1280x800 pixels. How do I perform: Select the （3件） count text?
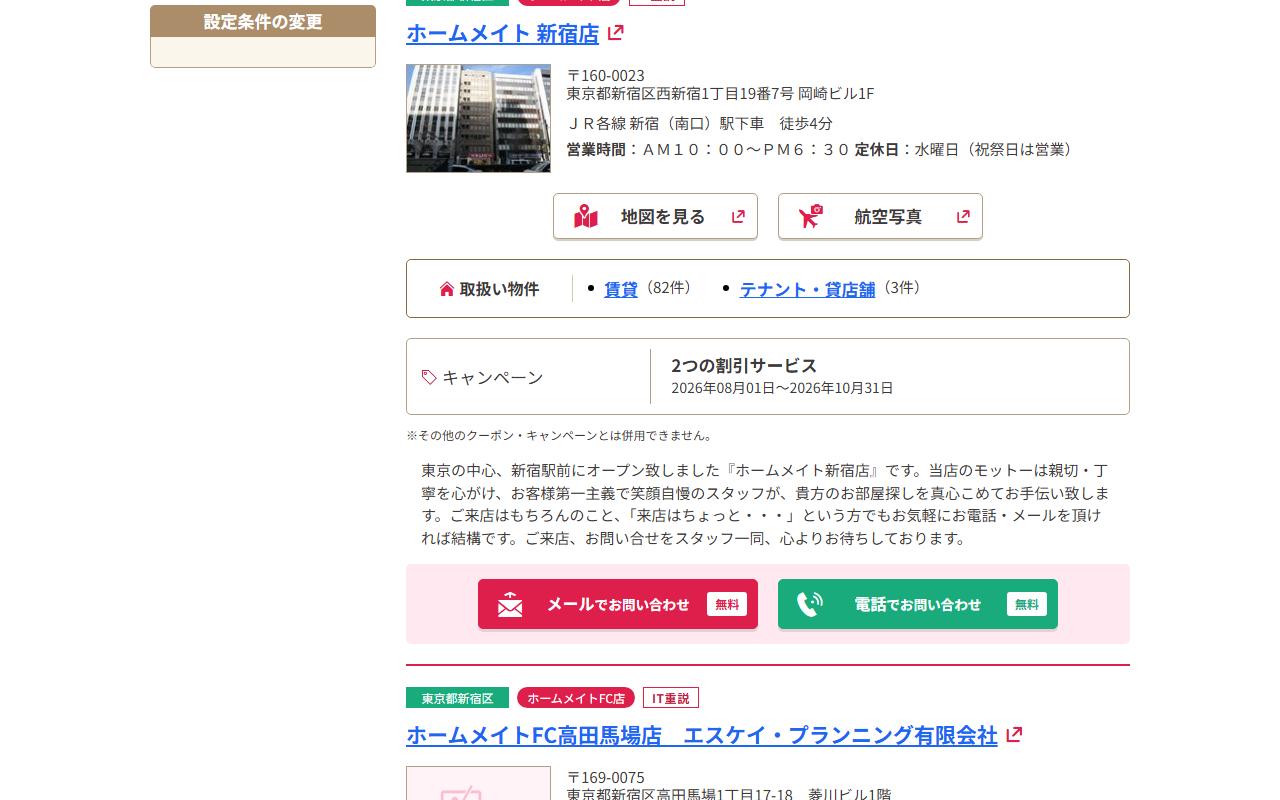[x=901, y=288]
